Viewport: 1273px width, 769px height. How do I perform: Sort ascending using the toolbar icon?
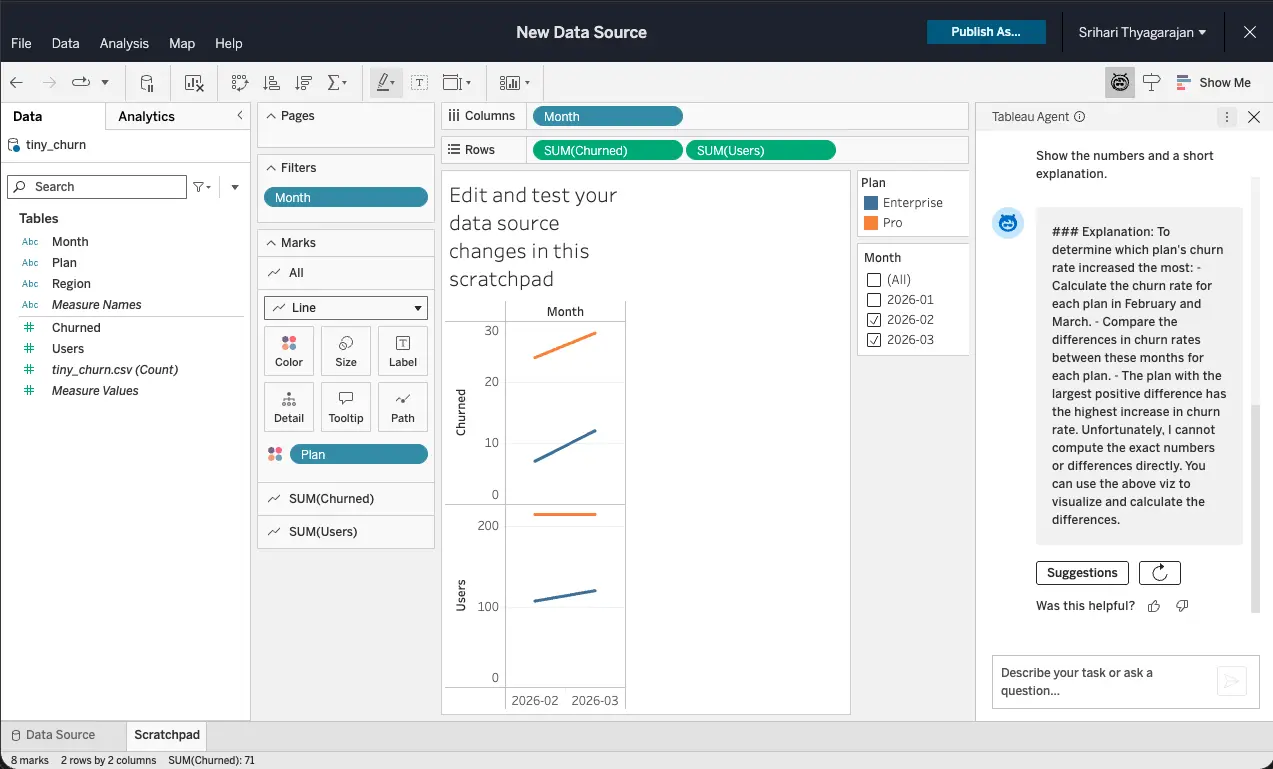(x=271, y=83)
